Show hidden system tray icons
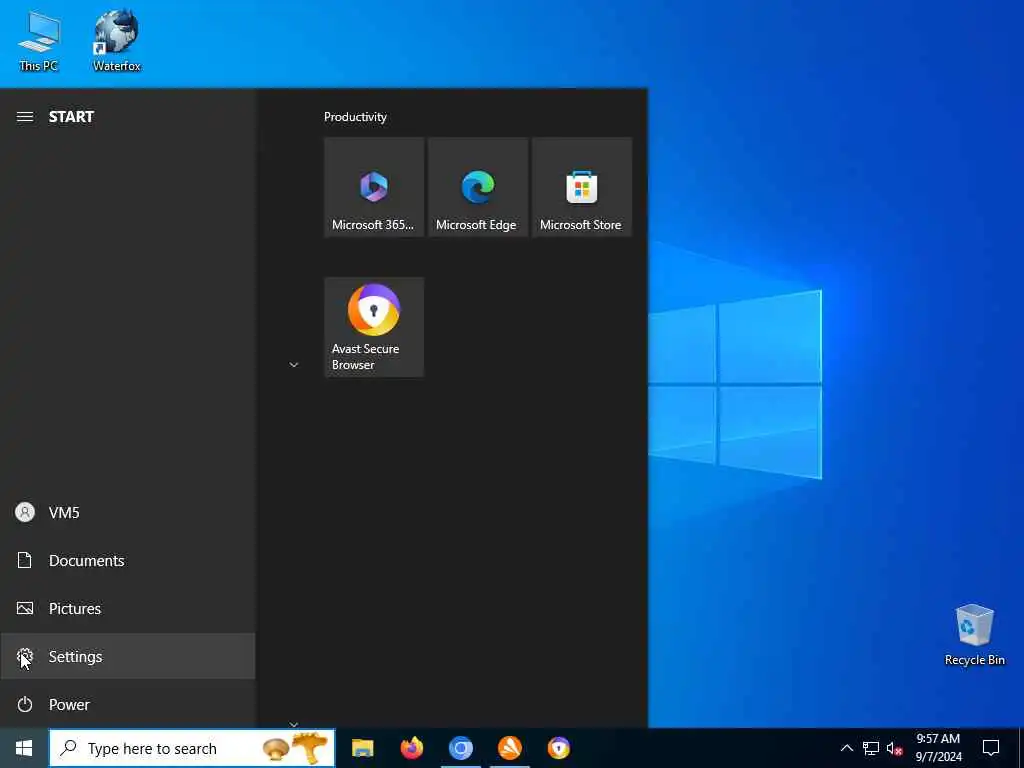1024x768 pixels. pos(846,748)
